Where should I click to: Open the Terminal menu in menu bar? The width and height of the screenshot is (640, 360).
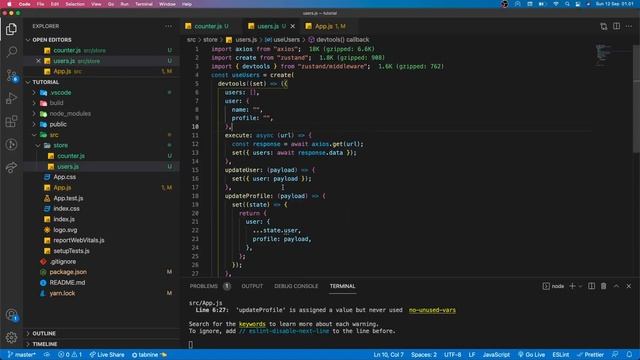(x=144, y=4)
